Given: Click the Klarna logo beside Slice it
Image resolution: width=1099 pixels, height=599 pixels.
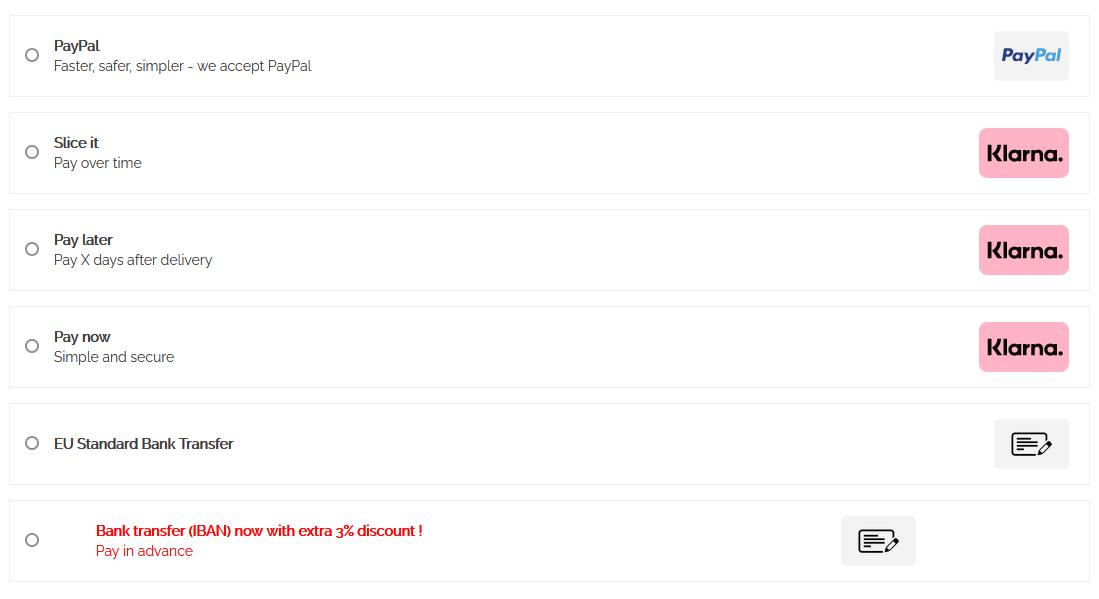Looking at the screenshot, I should 1023,153.
